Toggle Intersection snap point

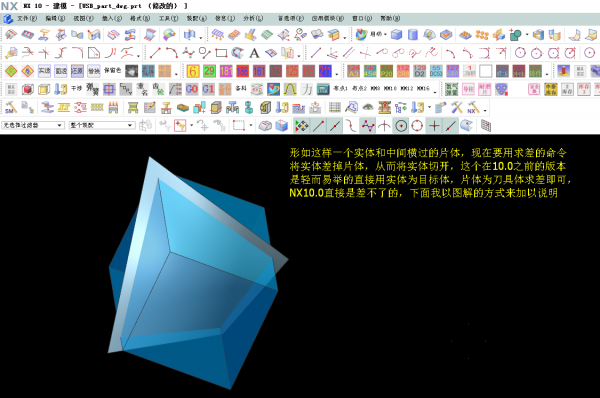coord(384,126)
